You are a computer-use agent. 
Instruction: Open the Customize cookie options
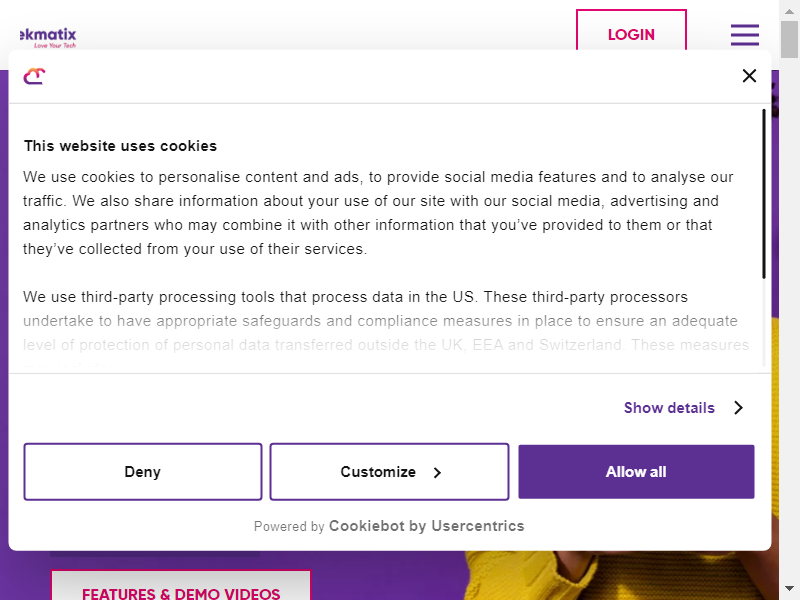click(x=389, y=471)
